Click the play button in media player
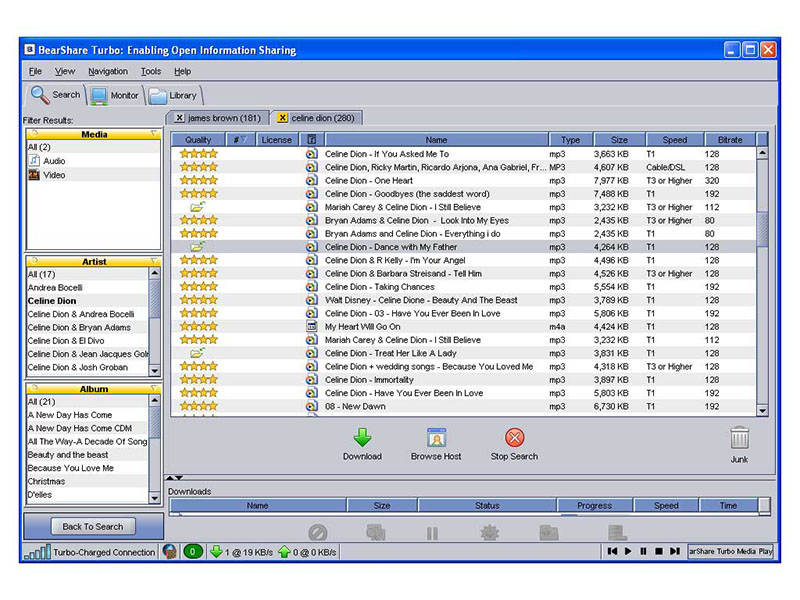800x600 pixels. pos(628,551)
